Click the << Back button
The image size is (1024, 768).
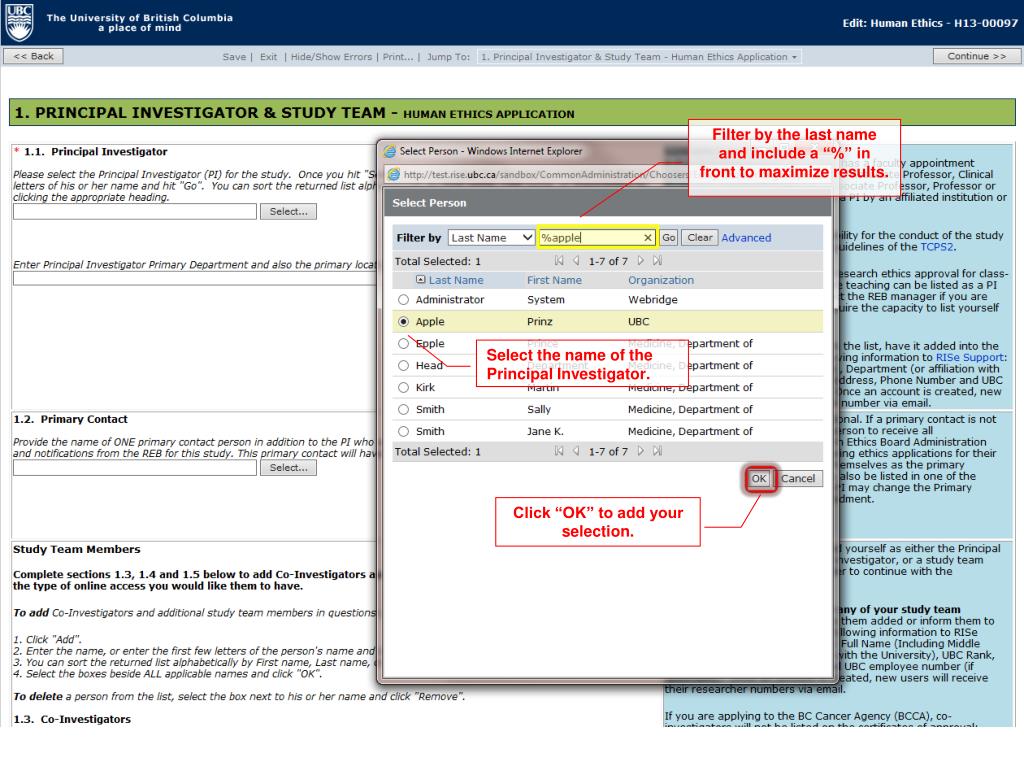point(33,56)
